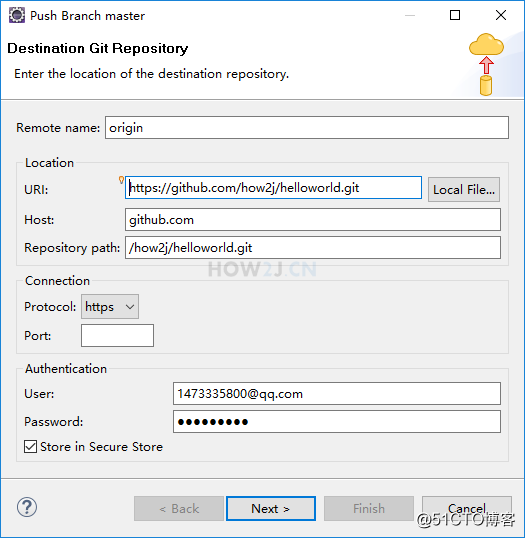Click the Repository path field
This screenshot has height=538, width=525.
(x=313, y=248)
